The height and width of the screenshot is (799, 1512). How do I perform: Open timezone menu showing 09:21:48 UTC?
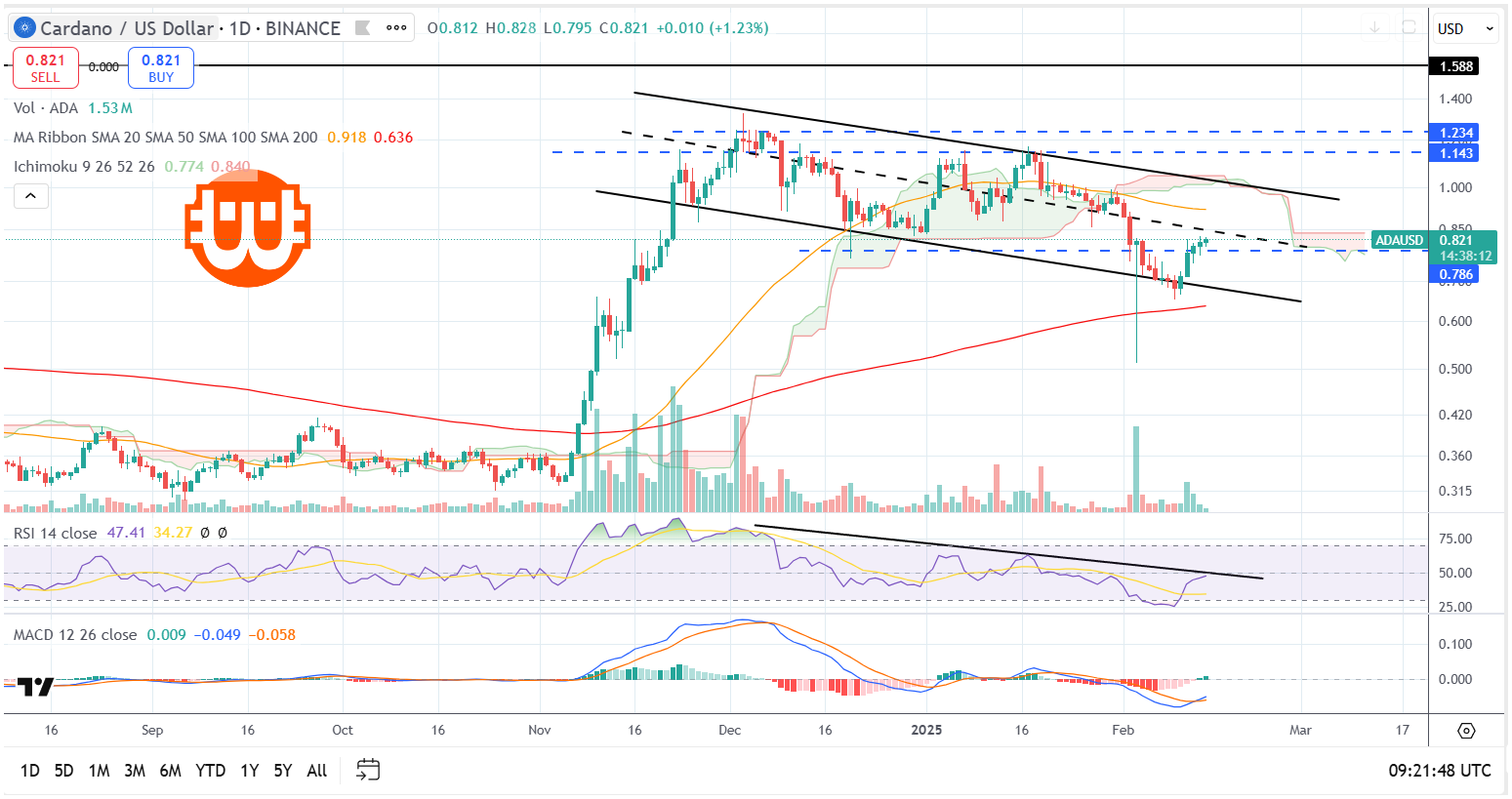(1439, 770)
